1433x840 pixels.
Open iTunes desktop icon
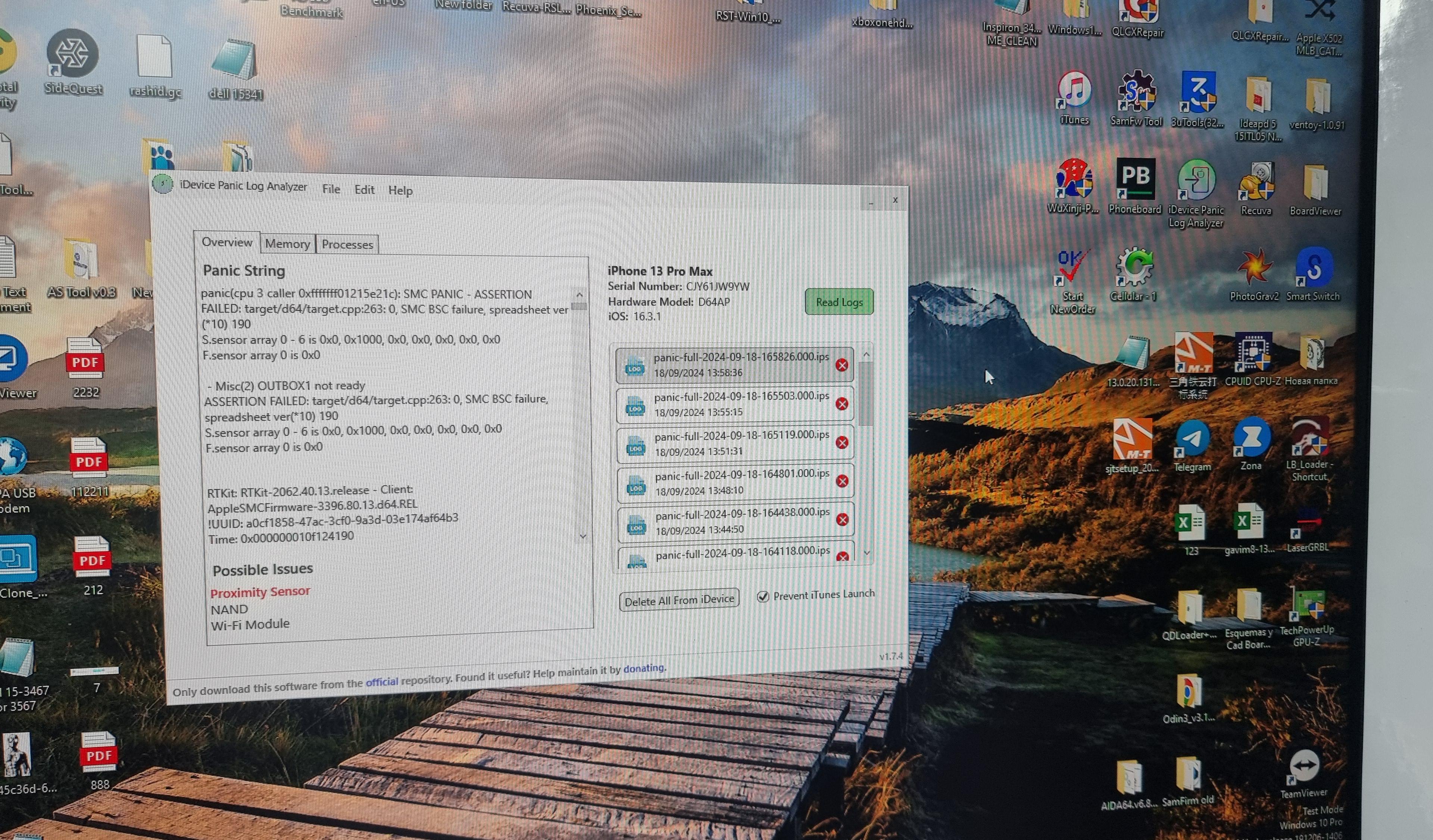[1074, 98]
